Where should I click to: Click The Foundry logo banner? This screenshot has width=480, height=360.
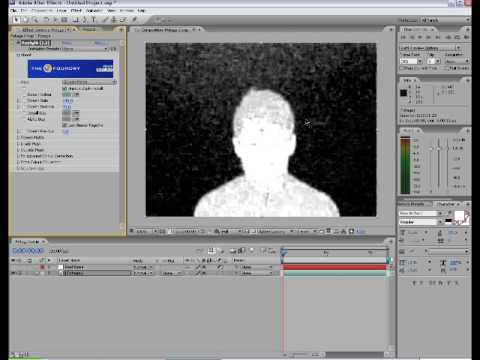[x=70, y=69]
